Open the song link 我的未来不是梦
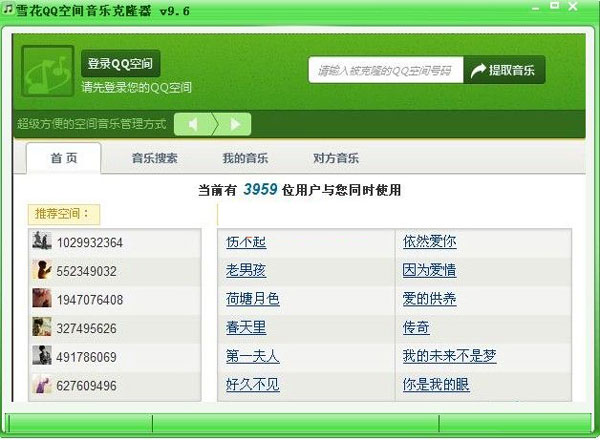The image size is (600, 440). coord(450,356)
